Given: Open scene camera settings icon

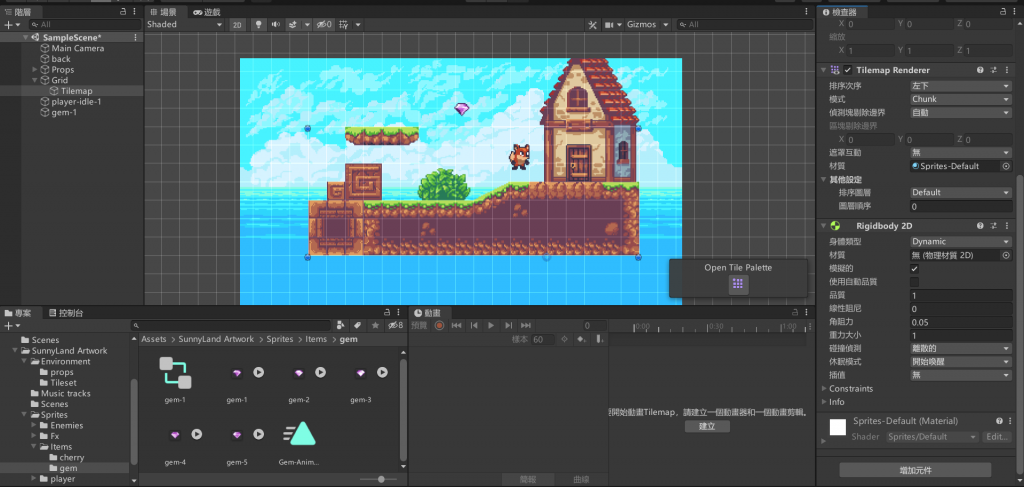Looking at the screenshot, I should point(609,24).
